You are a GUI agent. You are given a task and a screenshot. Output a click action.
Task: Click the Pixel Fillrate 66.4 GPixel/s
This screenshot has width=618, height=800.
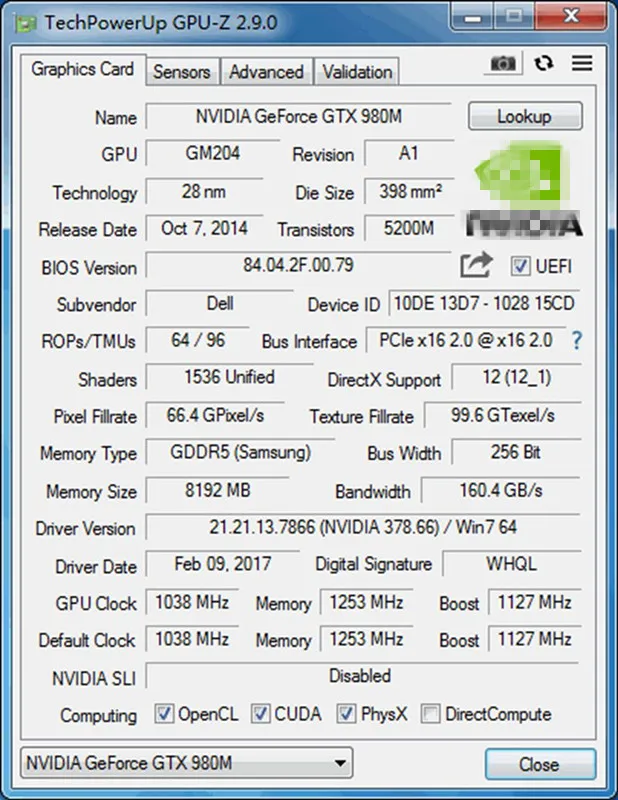215,415
